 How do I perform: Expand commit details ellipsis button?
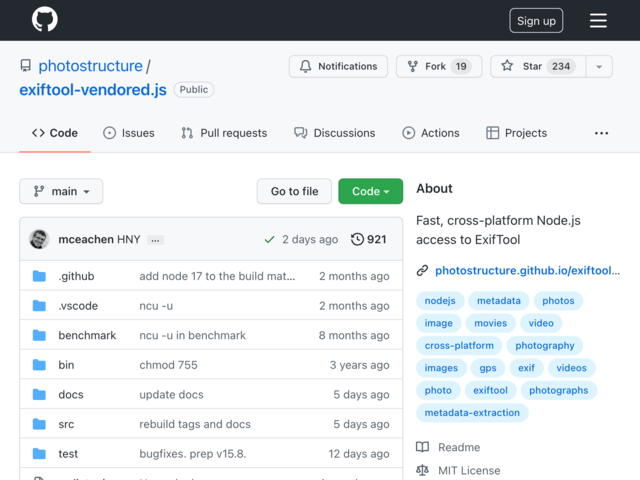155,240
